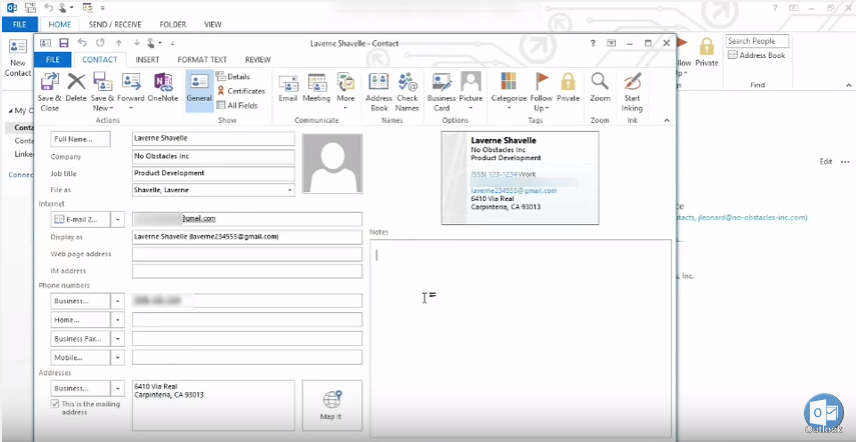Switch to FORMAT TEXT tab

click(x=202, y=59)
